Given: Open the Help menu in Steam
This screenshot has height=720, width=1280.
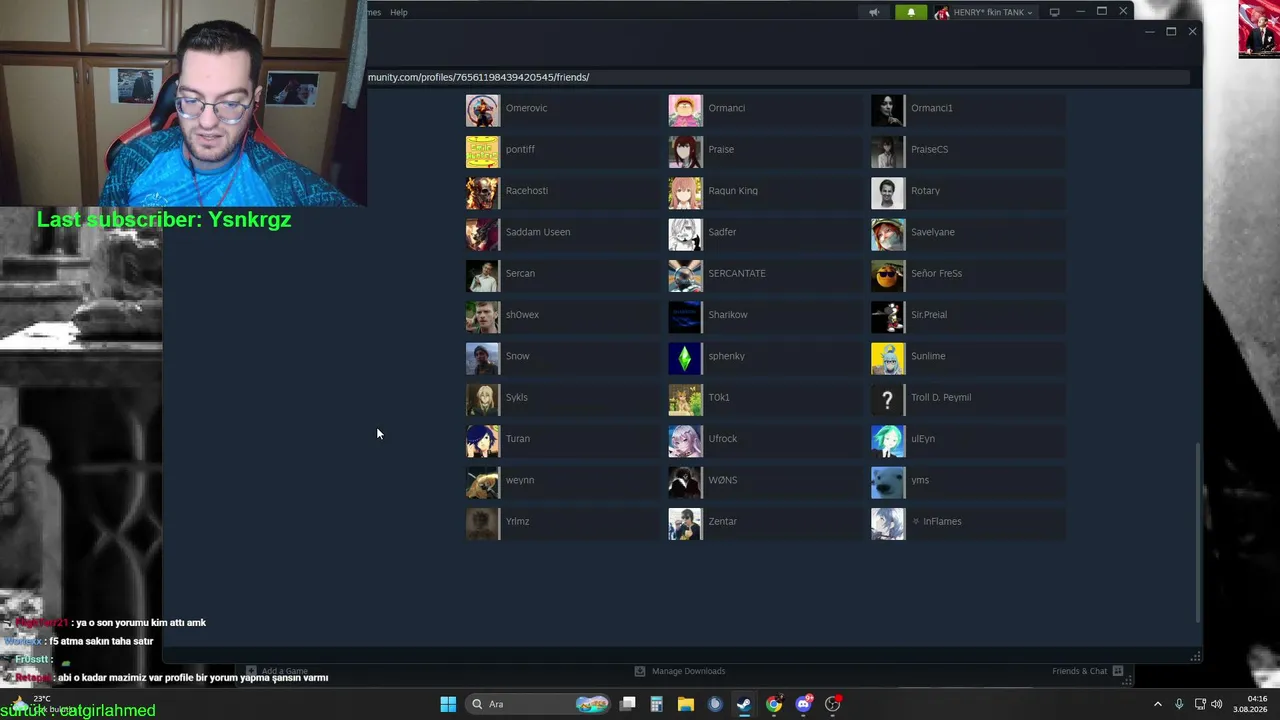Looking at the screenshot, I should pyautogui.click(x=399, y=12).
